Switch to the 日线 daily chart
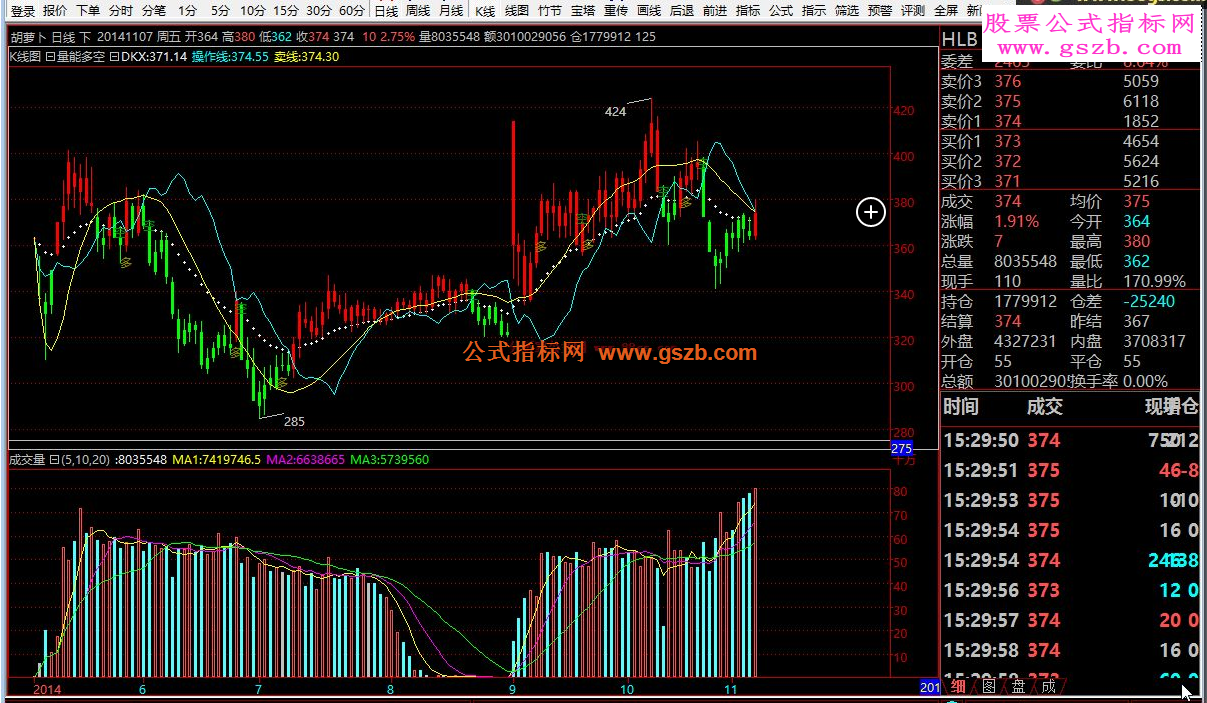The image size is (1207, 703). pos(386,11)
